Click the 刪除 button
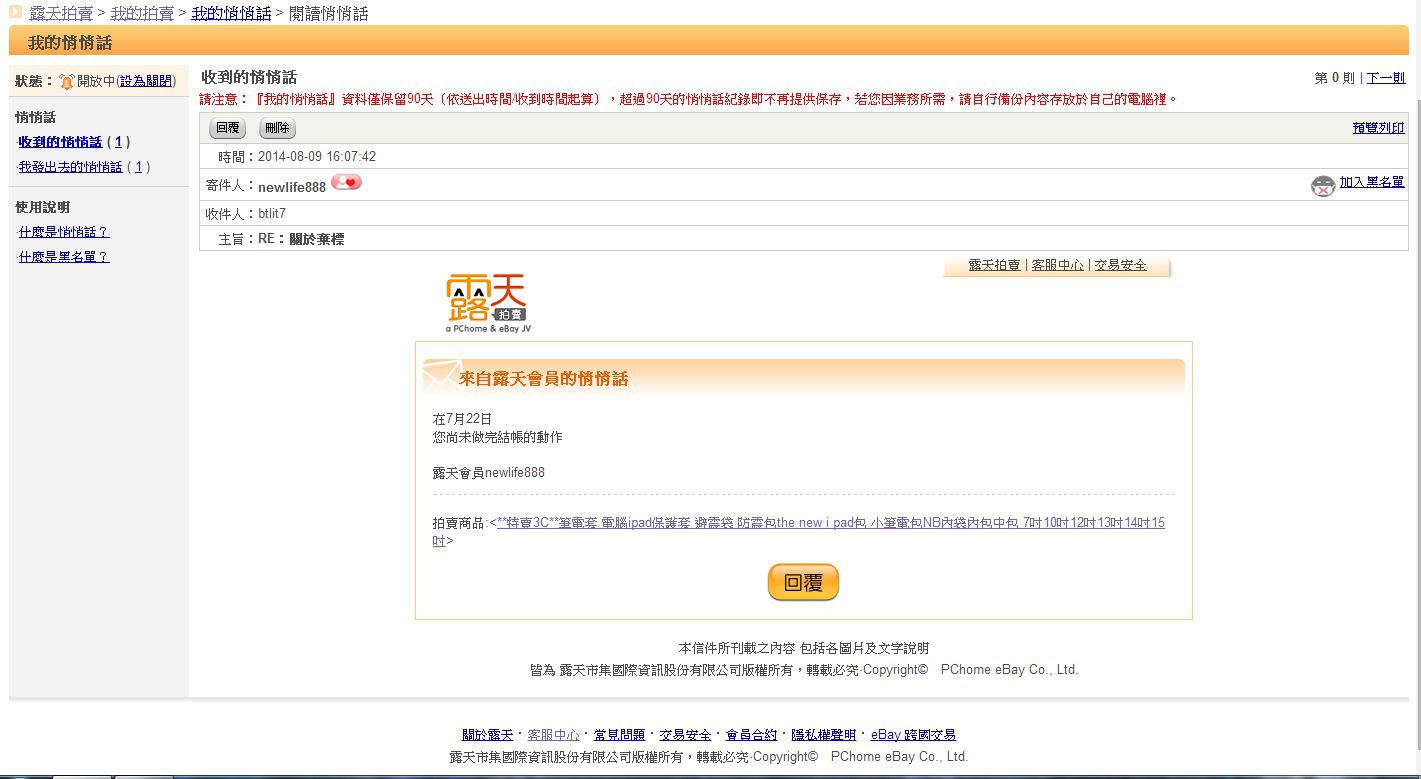Viewport: 1421px width, 779px height. [x=277, y=128]
